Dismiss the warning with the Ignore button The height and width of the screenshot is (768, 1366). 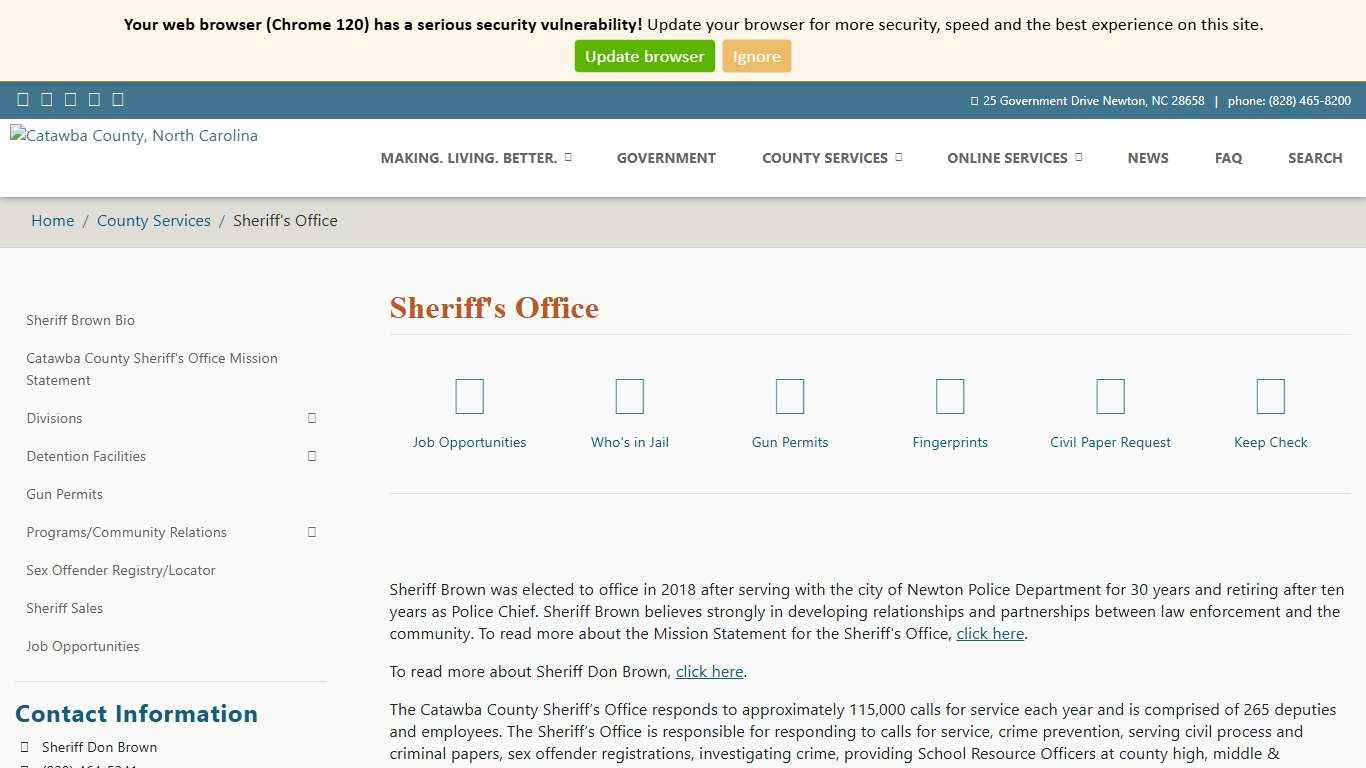tap(756, 57)
